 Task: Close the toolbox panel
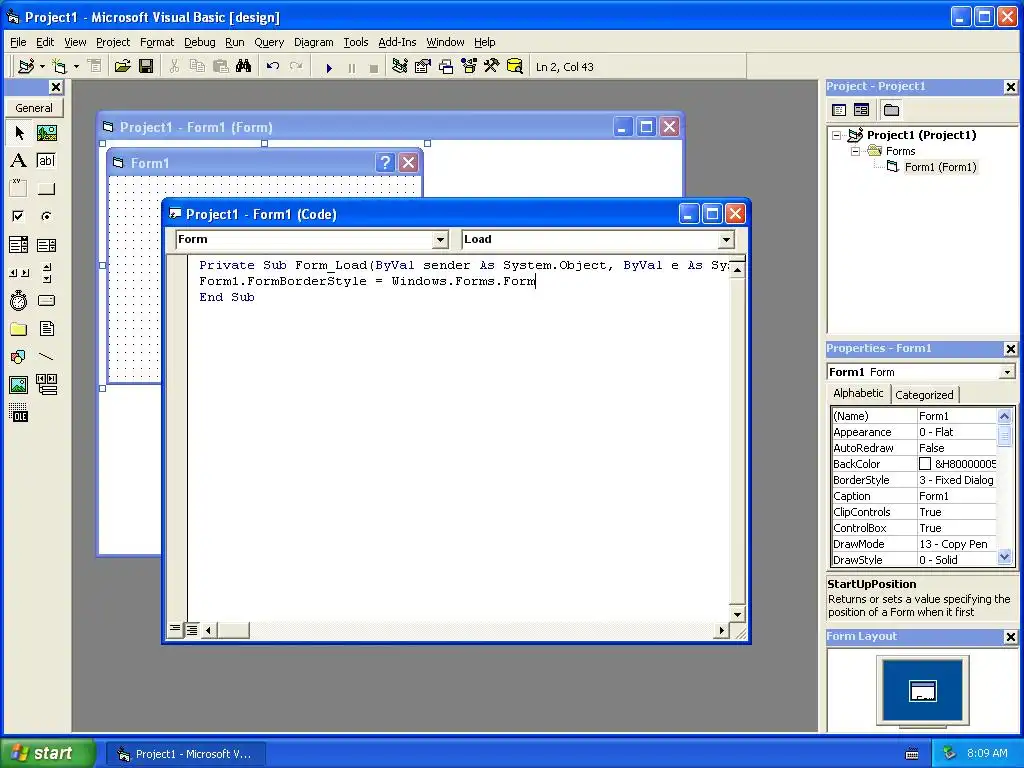(x=56, y=87)
